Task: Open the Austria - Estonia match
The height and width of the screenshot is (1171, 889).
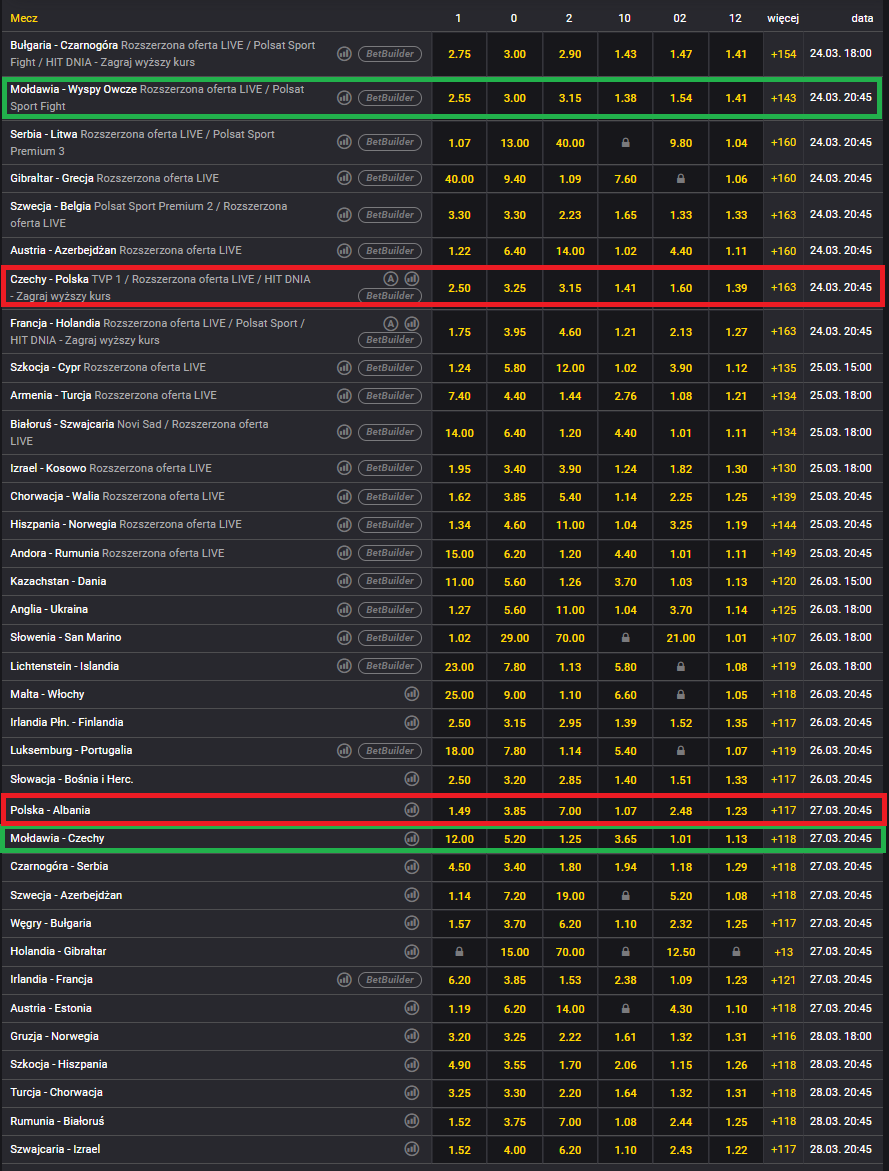Action: coord(51,1008)
